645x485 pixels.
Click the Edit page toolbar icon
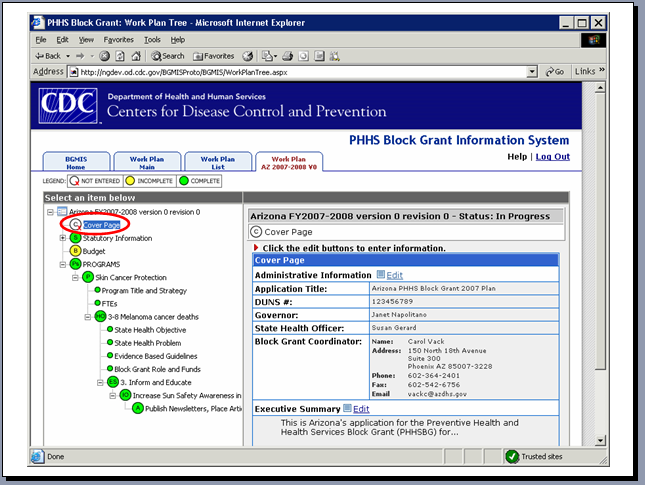304,56
